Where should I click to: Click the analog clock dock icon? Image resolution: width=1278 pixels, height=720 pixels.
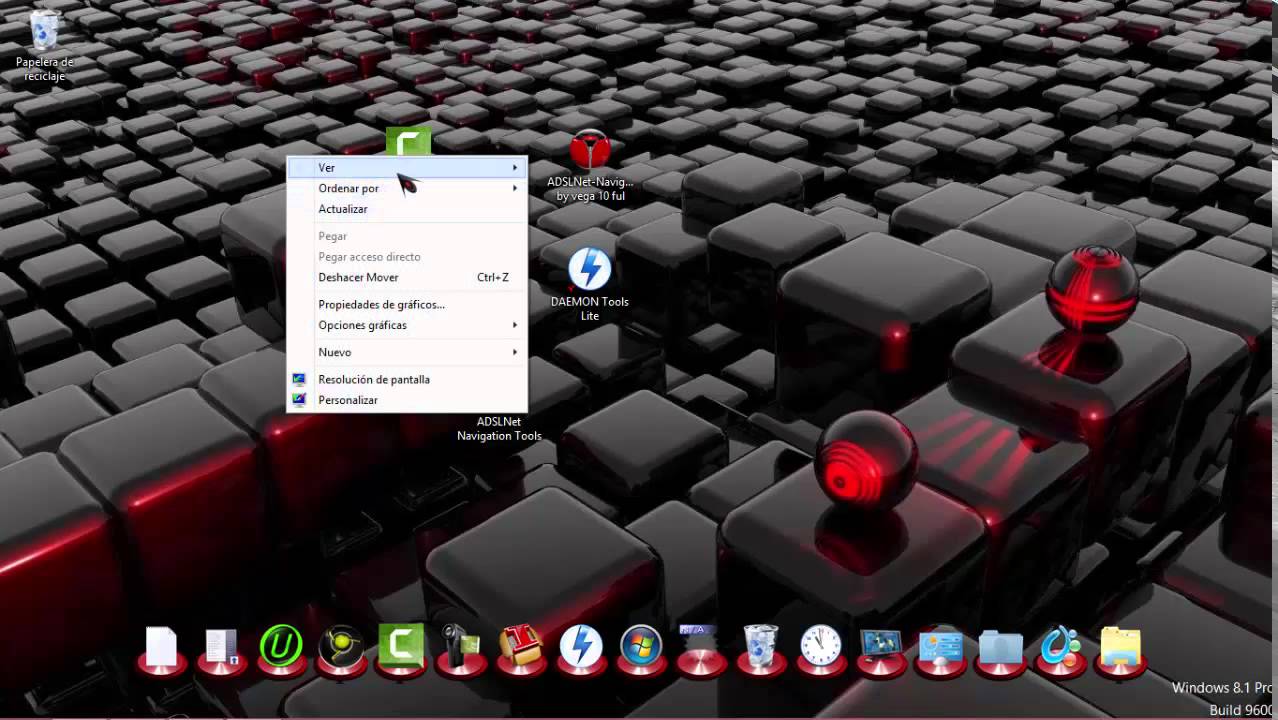[x=821, y=646]
